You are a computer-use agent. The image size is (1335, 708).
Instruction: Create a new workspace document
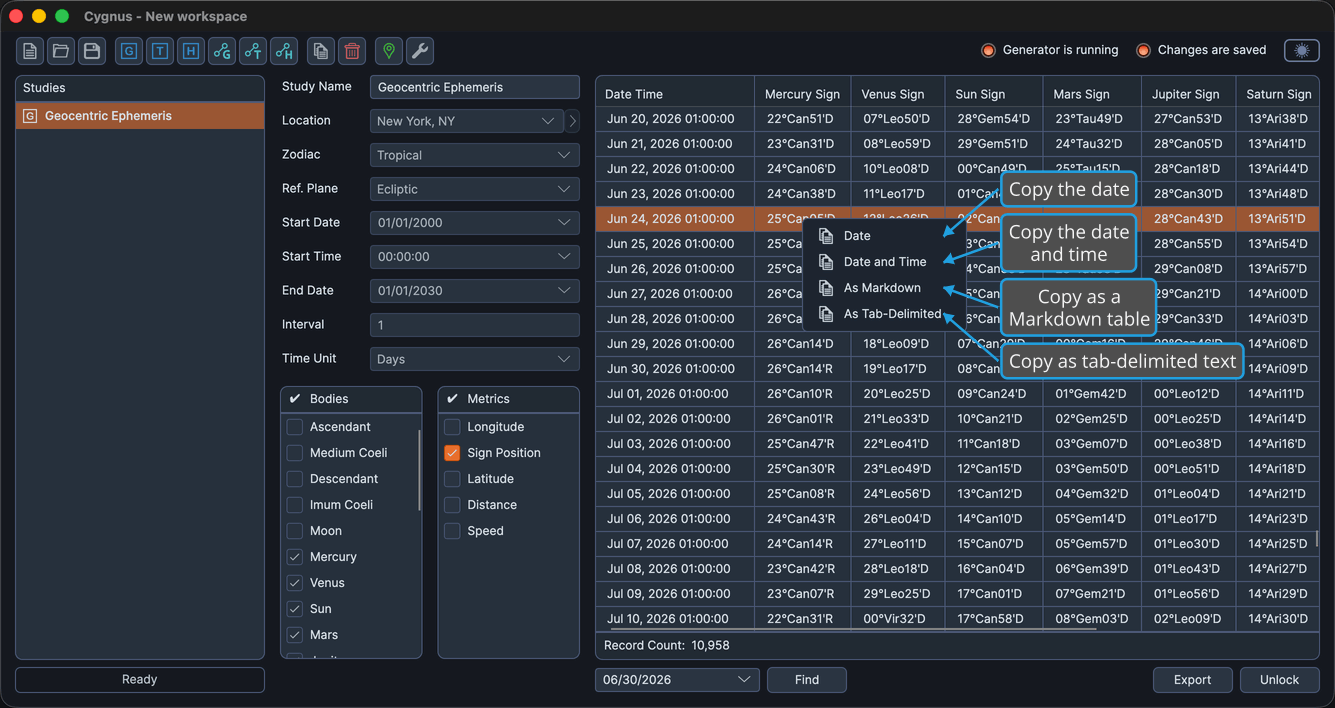click(x=30, y=51)
